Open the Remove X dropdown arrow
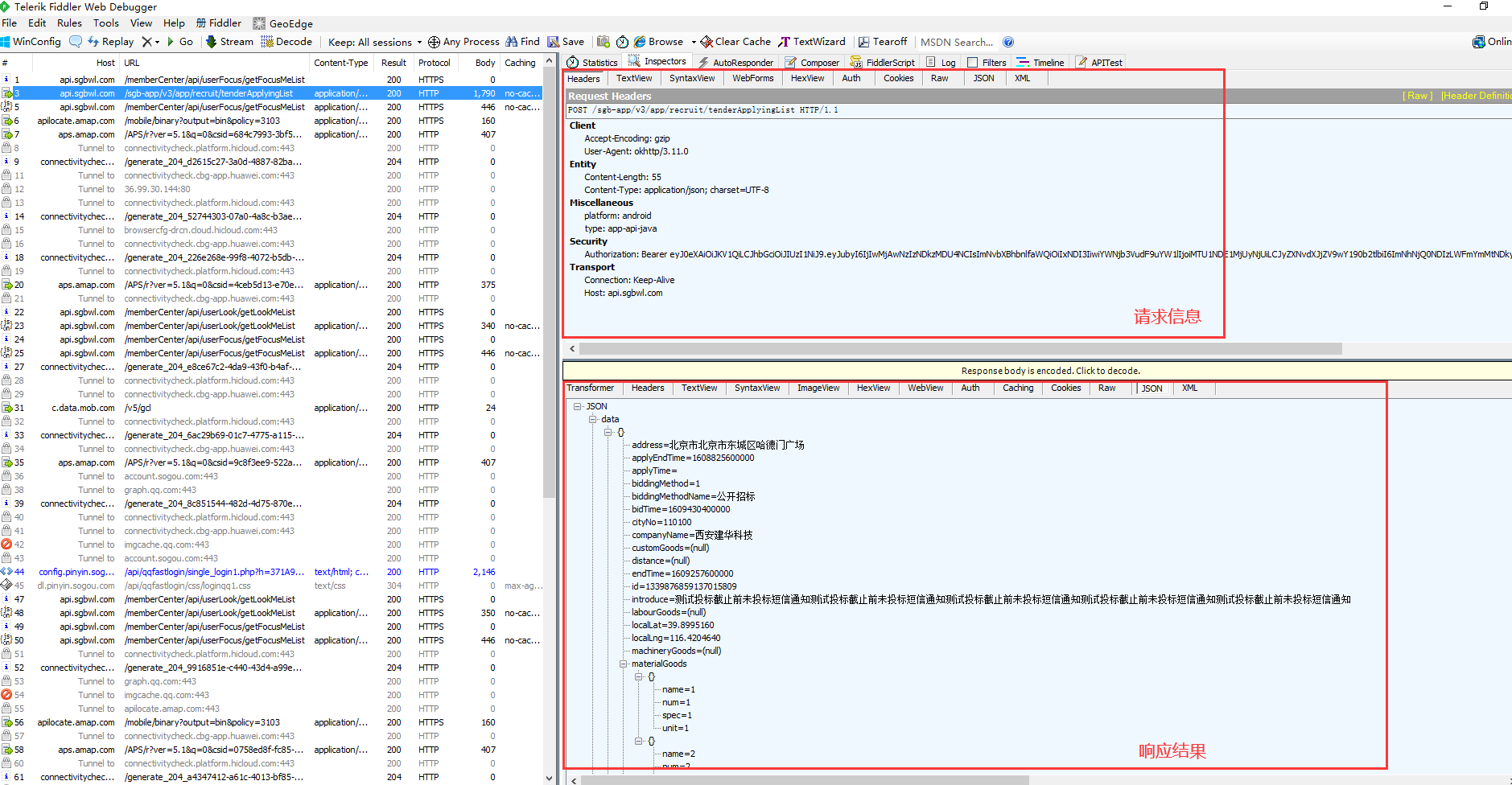Viewport: 1512px width, 785px height. 157,42
